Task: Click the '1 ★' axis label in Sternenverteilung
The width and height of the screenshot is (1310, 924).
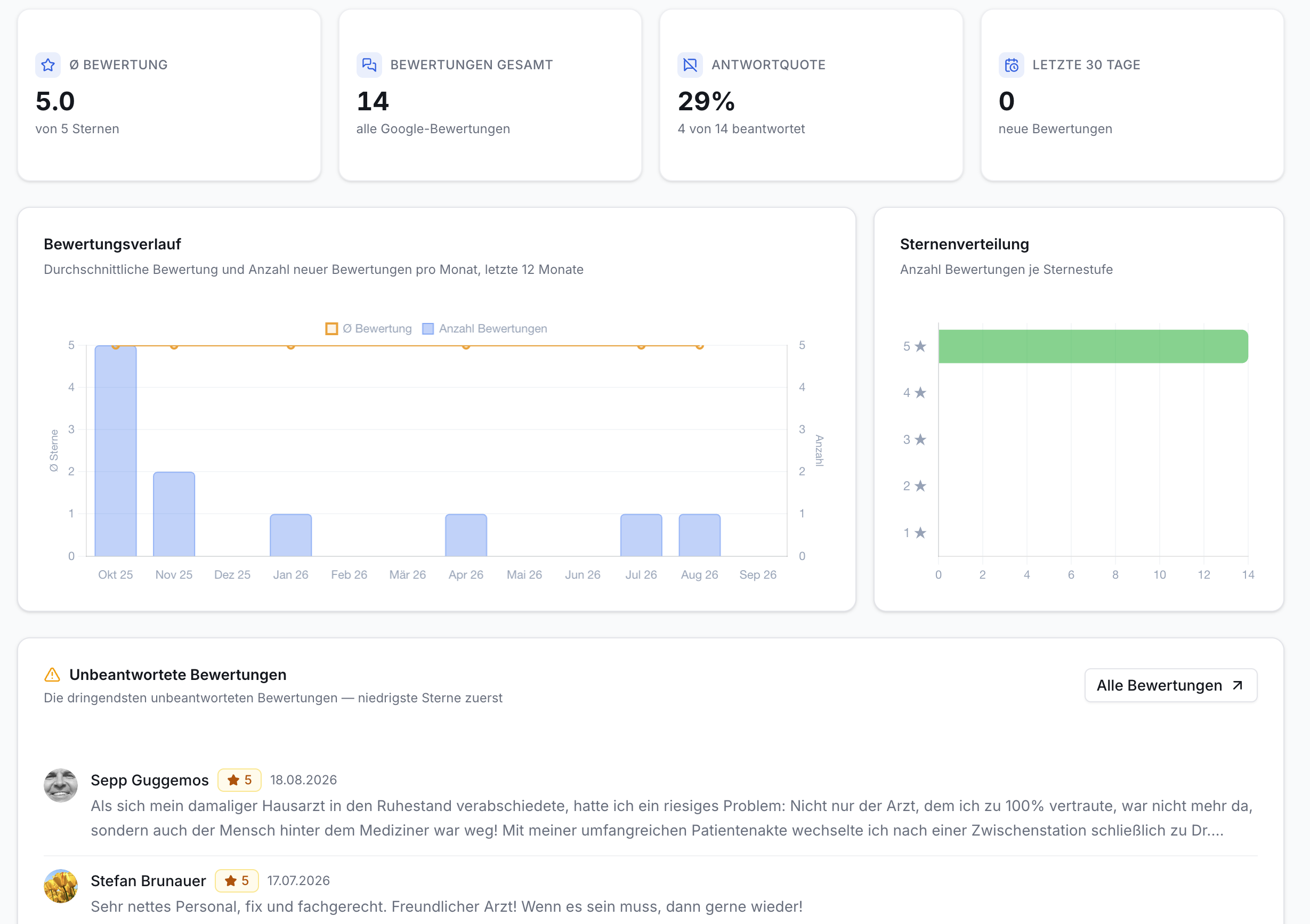Action: tap(915, 533)
